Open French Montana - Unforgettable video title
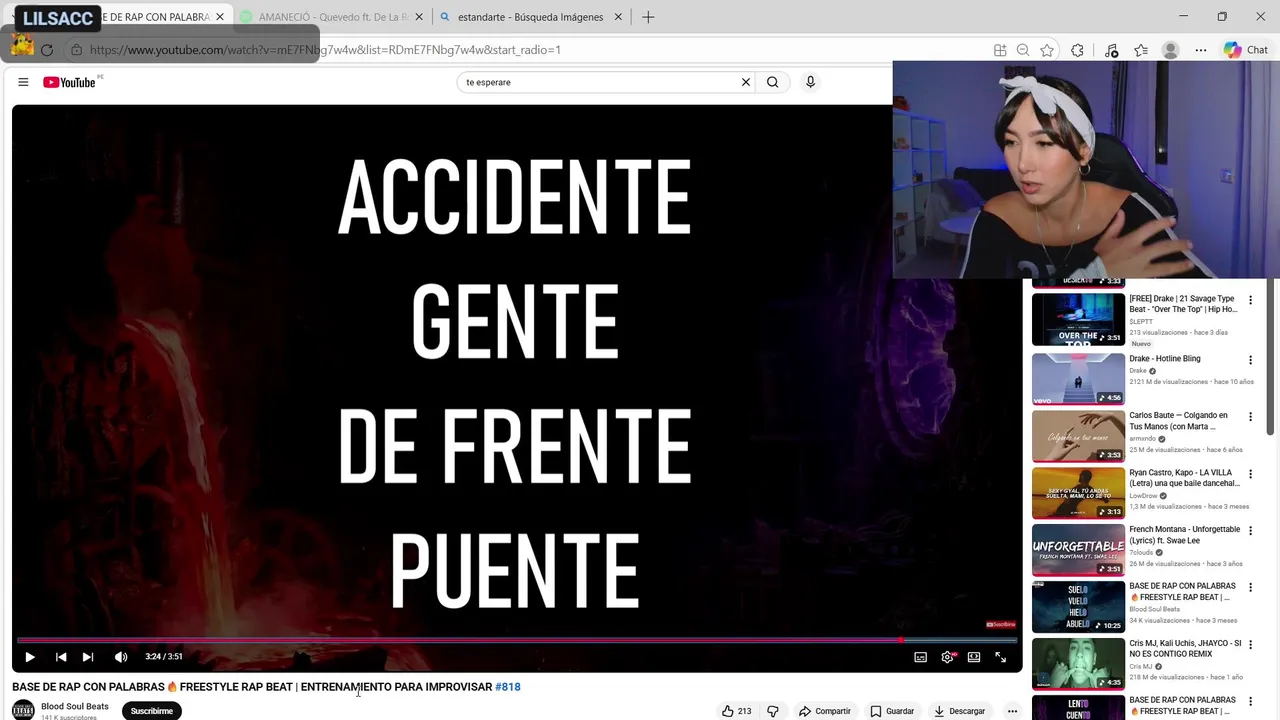 1184,535
